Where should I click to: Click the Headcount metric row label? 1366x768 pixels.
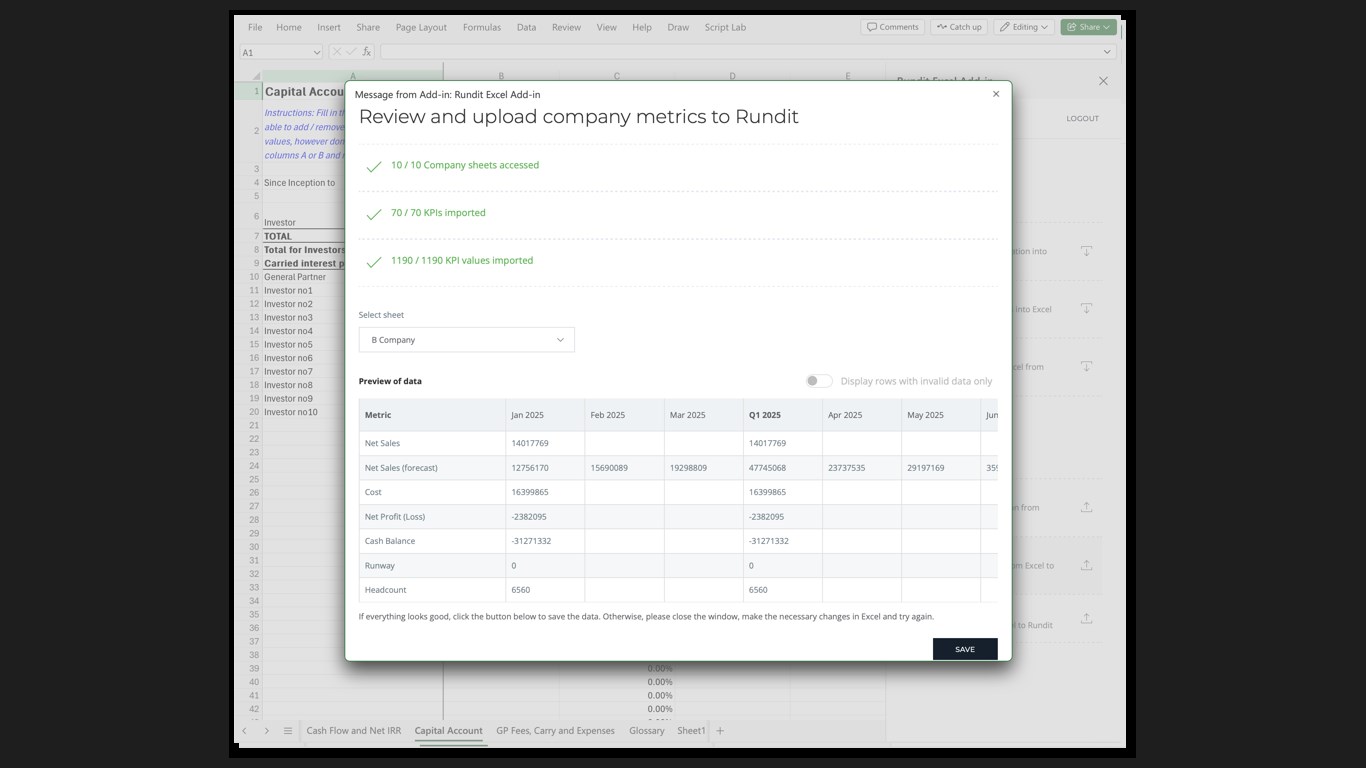(x=386, y=590)
